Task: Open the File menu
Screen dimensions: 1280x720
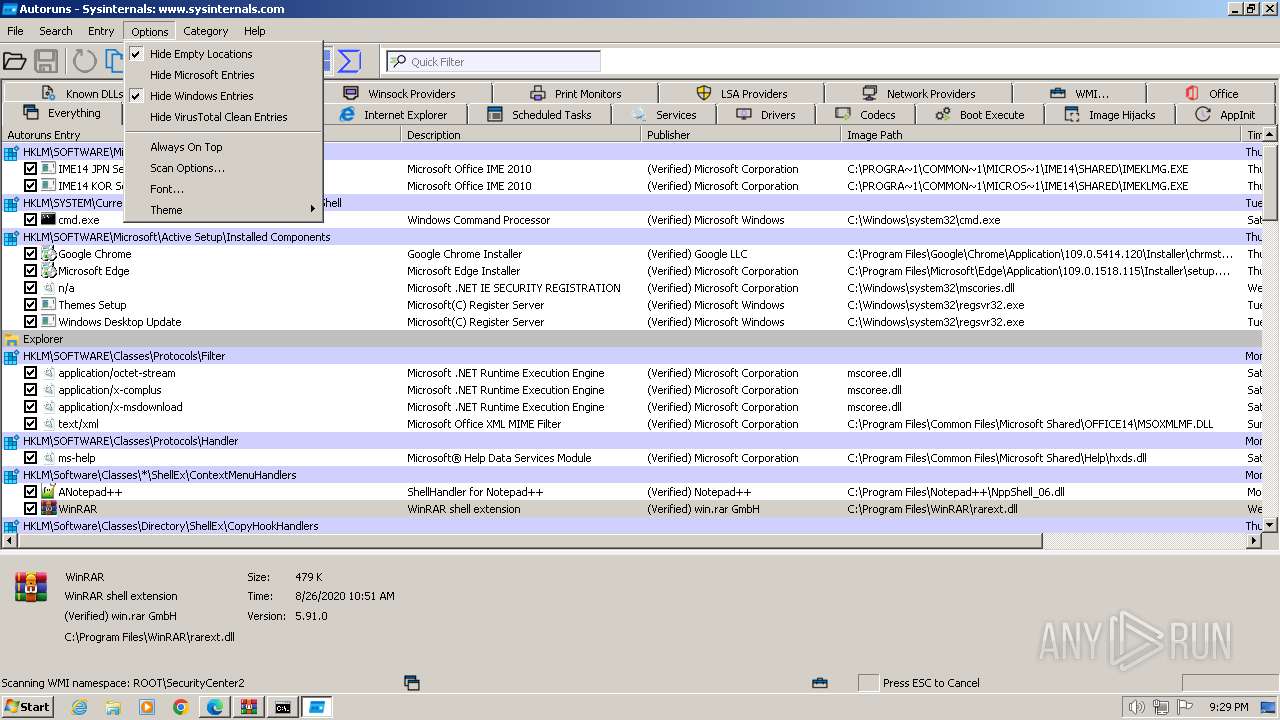Action: point(15,31)
